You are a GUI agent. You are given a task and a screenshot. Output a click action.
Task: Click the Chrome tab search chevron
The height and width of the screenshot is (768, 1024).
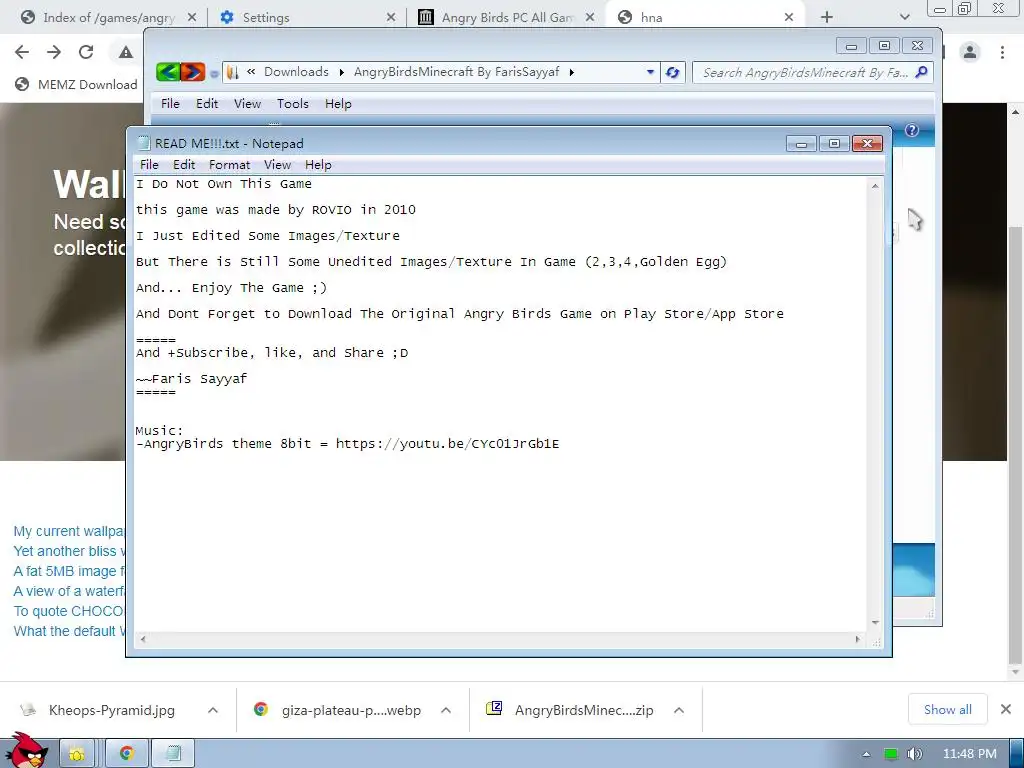[x=904, y=17]
